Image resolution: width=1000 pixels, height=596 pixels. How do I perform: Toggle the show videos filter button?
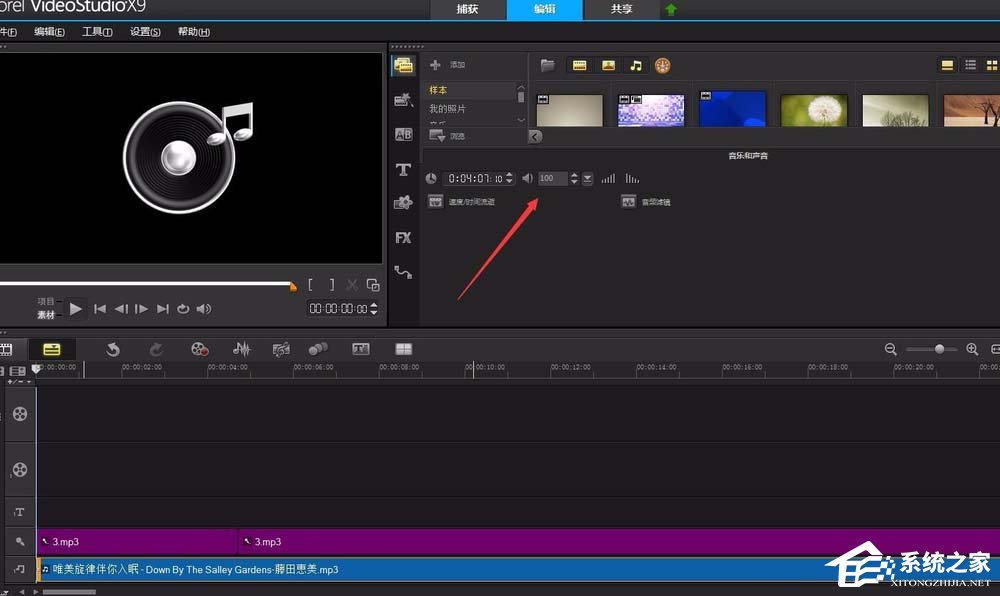coord(579,66)
